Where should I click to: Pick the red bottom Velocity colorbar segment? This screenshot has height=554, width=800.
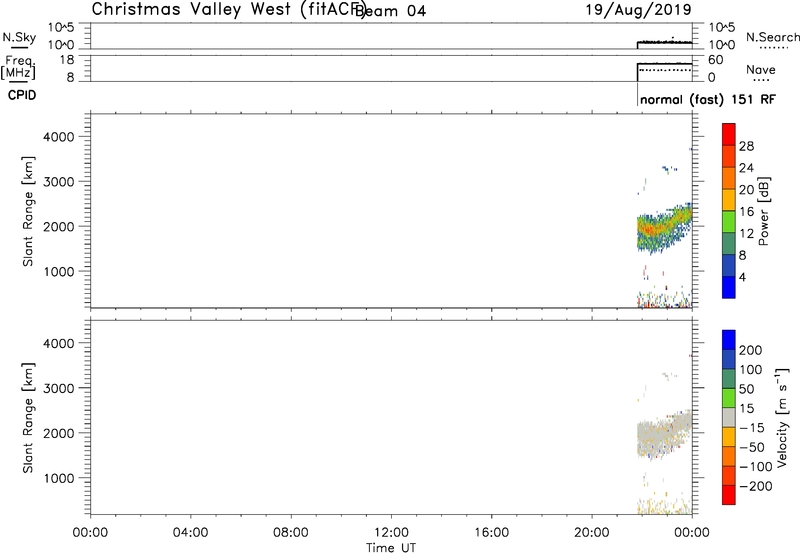[x=729, y=495]
